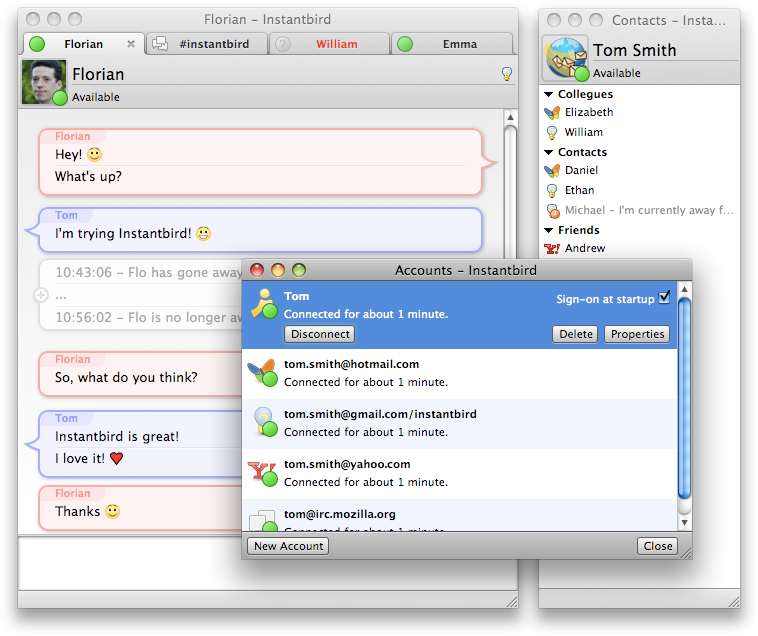Image resolution: width=758 pixels, height=636 pixels.
Task: Click the Yahoo icon of the tom.smith@yahoo.com account
Action: (x=262, y=473)
